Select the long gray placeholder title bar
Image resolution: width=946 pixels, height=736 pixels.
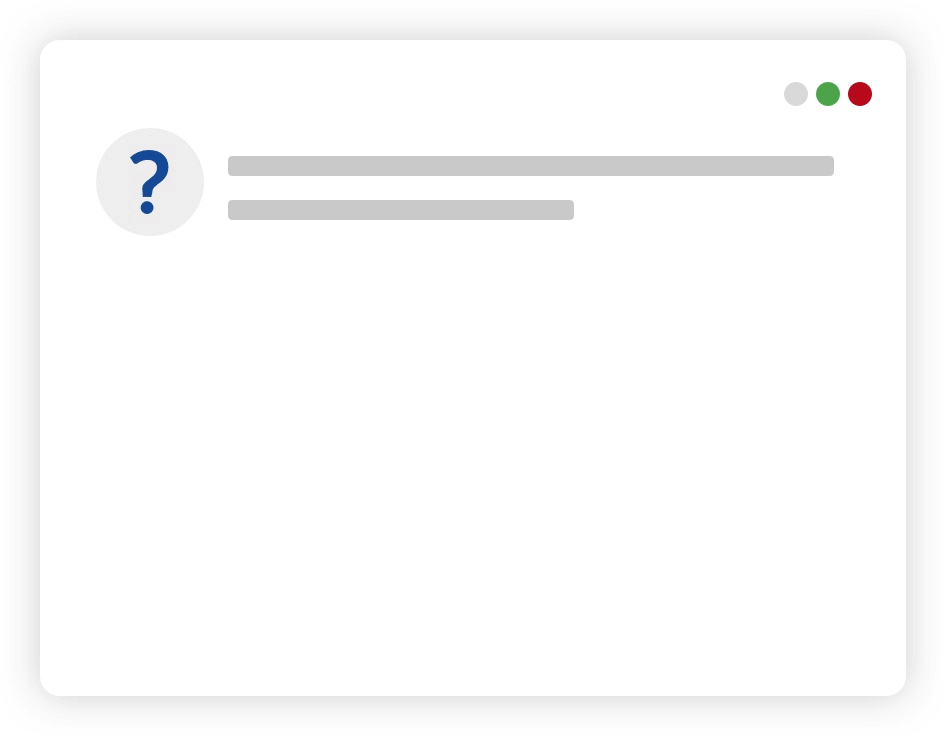pos(531,166)
